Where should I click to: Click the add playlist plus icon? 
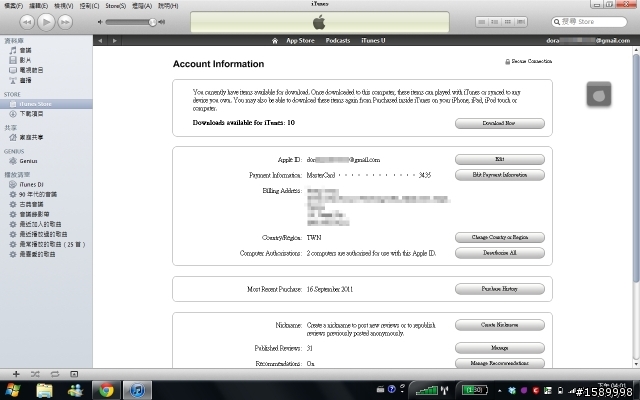pyautogui.click(x=16, y=374)
